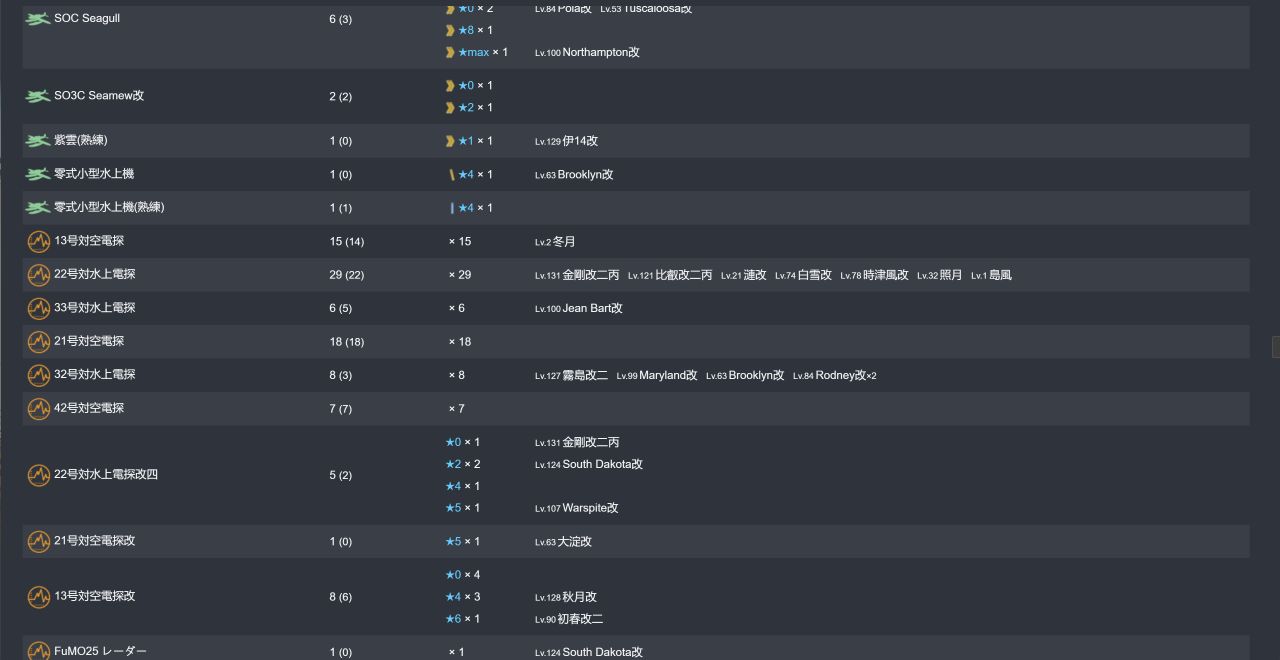Viewport: 1280px width, 660px height.
Task: Click the 13号対空電探改 radar icon
Action: [x=38, y=597]
